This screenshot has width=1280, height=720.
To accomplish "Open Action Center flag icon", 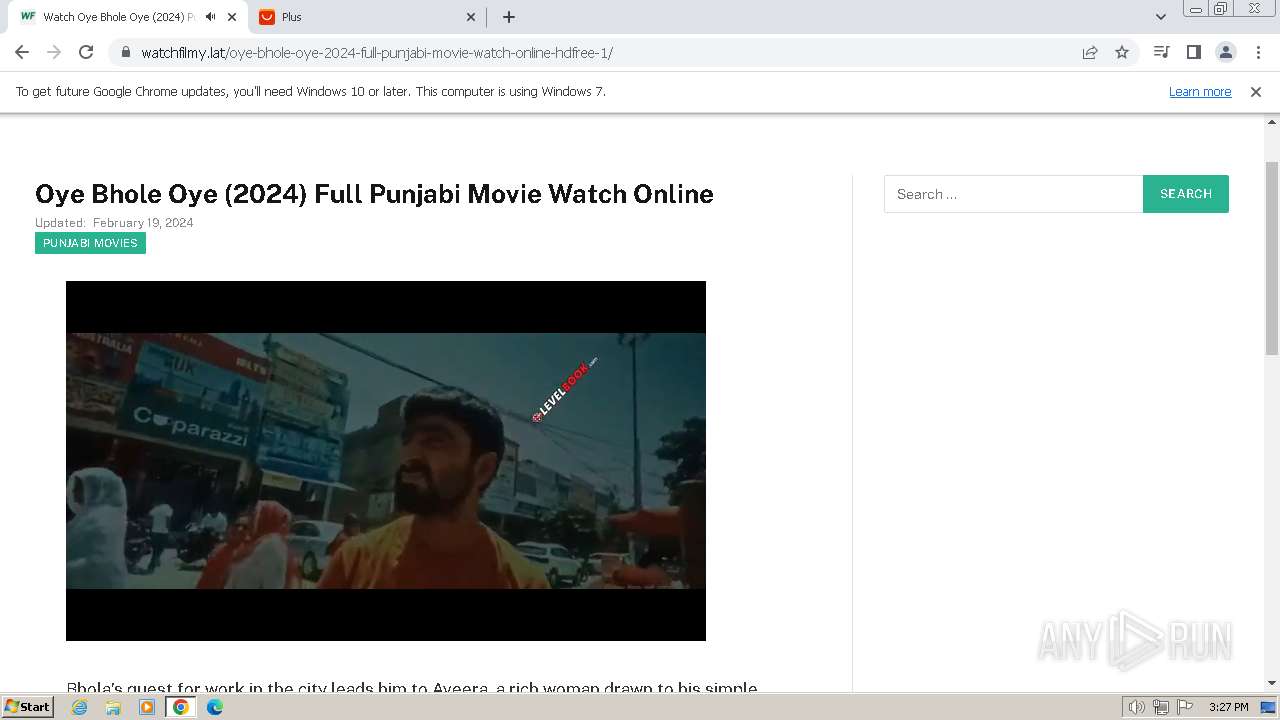I will (x=1184, y=707).
